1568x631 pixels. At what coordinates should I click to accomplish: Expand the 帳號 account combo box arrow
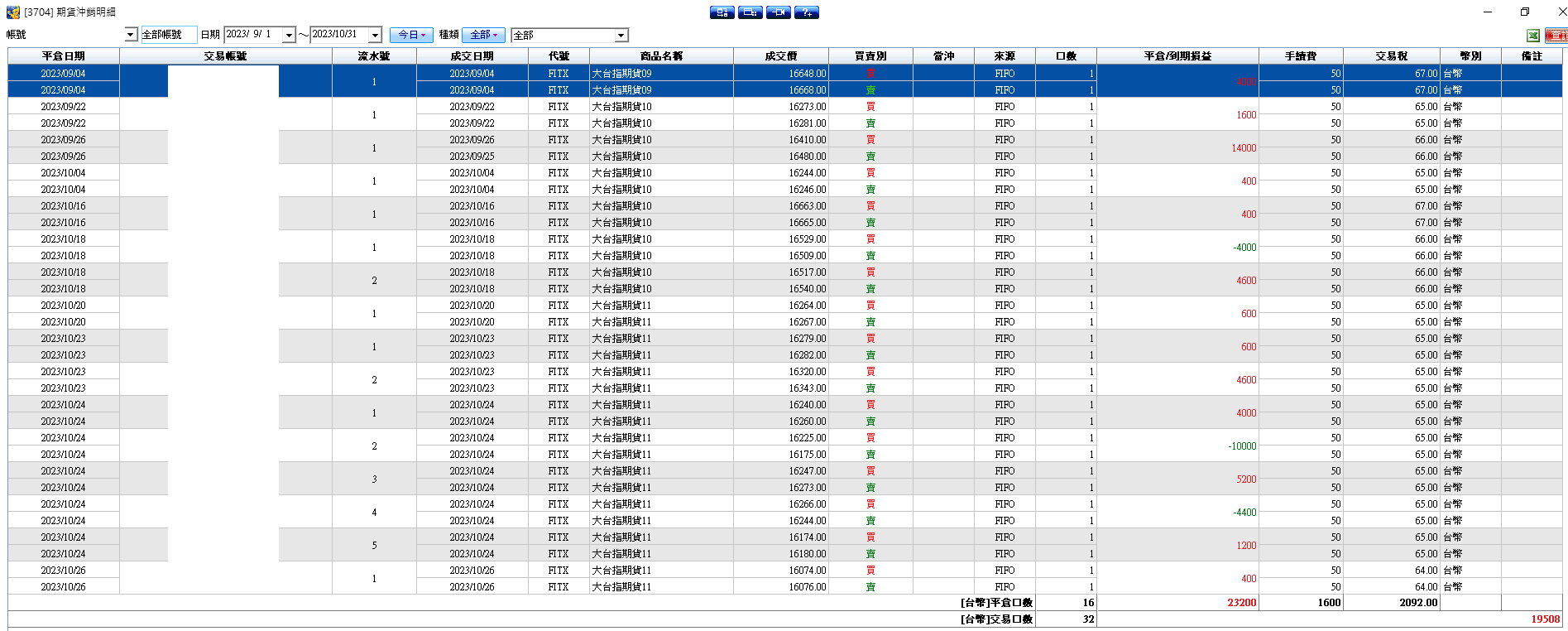coord(131,35)
